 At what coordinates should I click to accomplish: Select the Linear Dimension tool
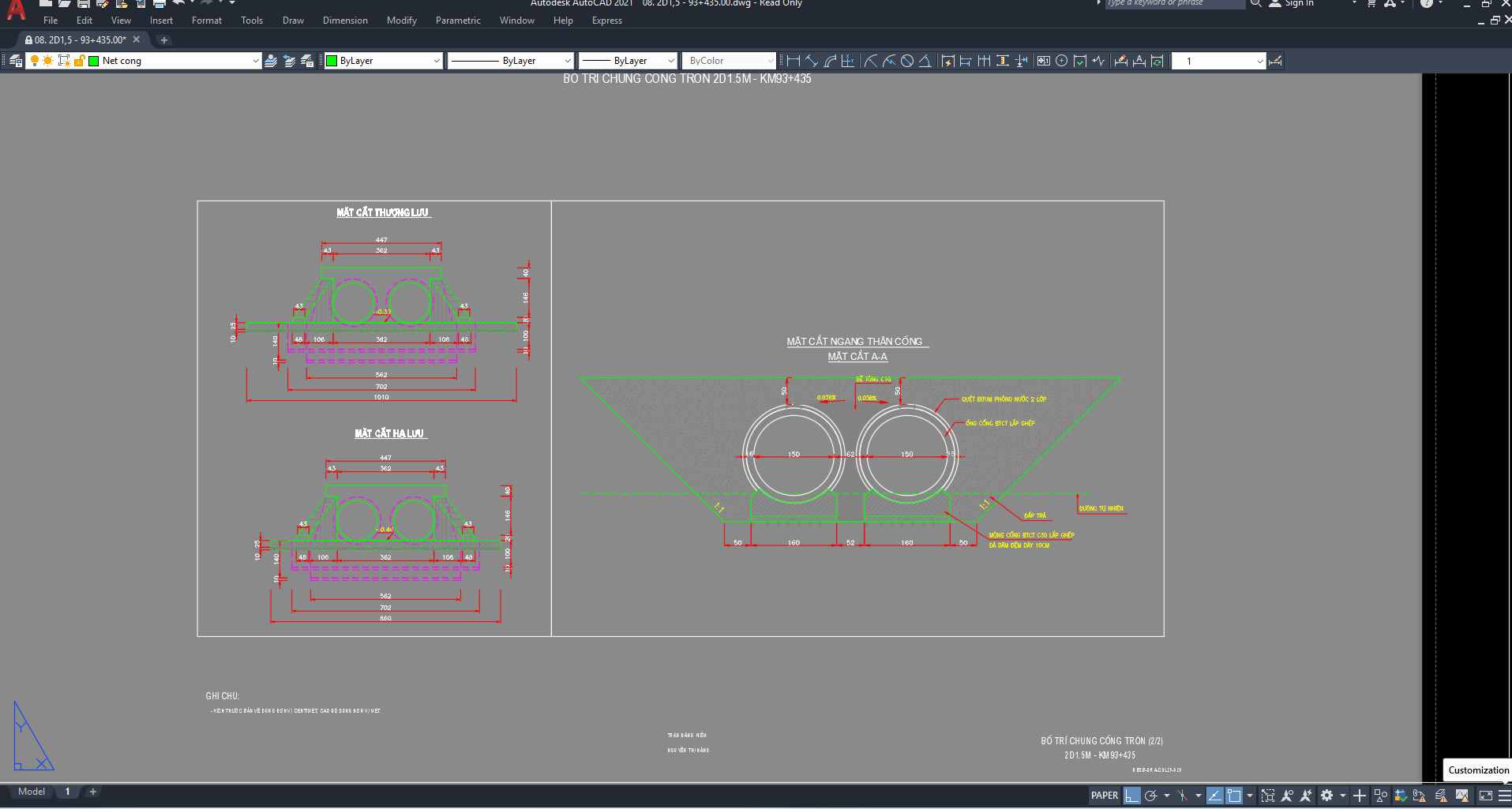pos(794,61)
